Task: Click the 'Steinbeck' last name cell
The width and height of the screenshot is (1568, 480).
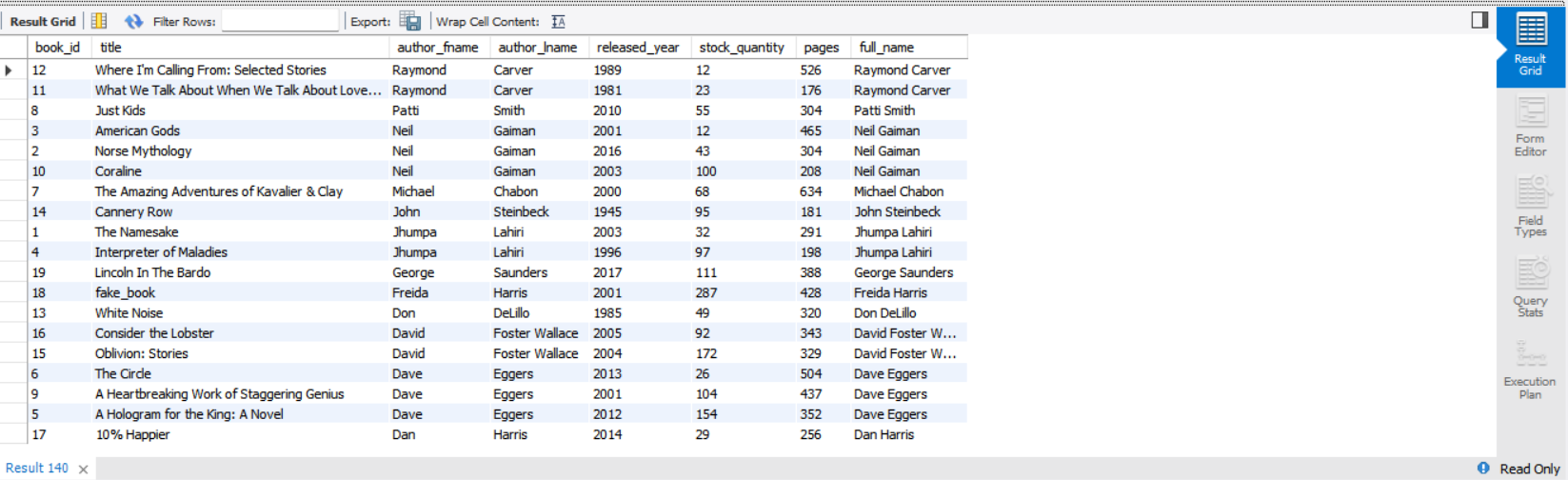Action: [539, 211]
